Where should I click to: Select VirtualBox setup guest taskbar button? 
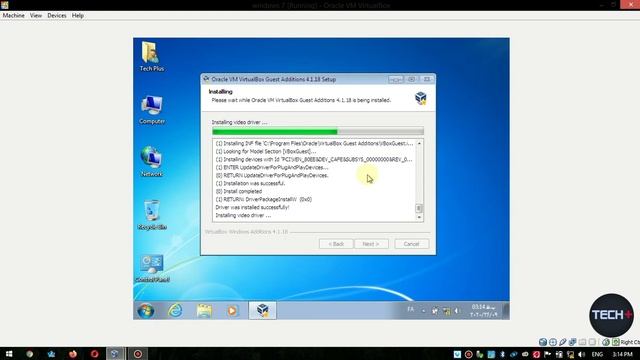(x=262, y=311)
